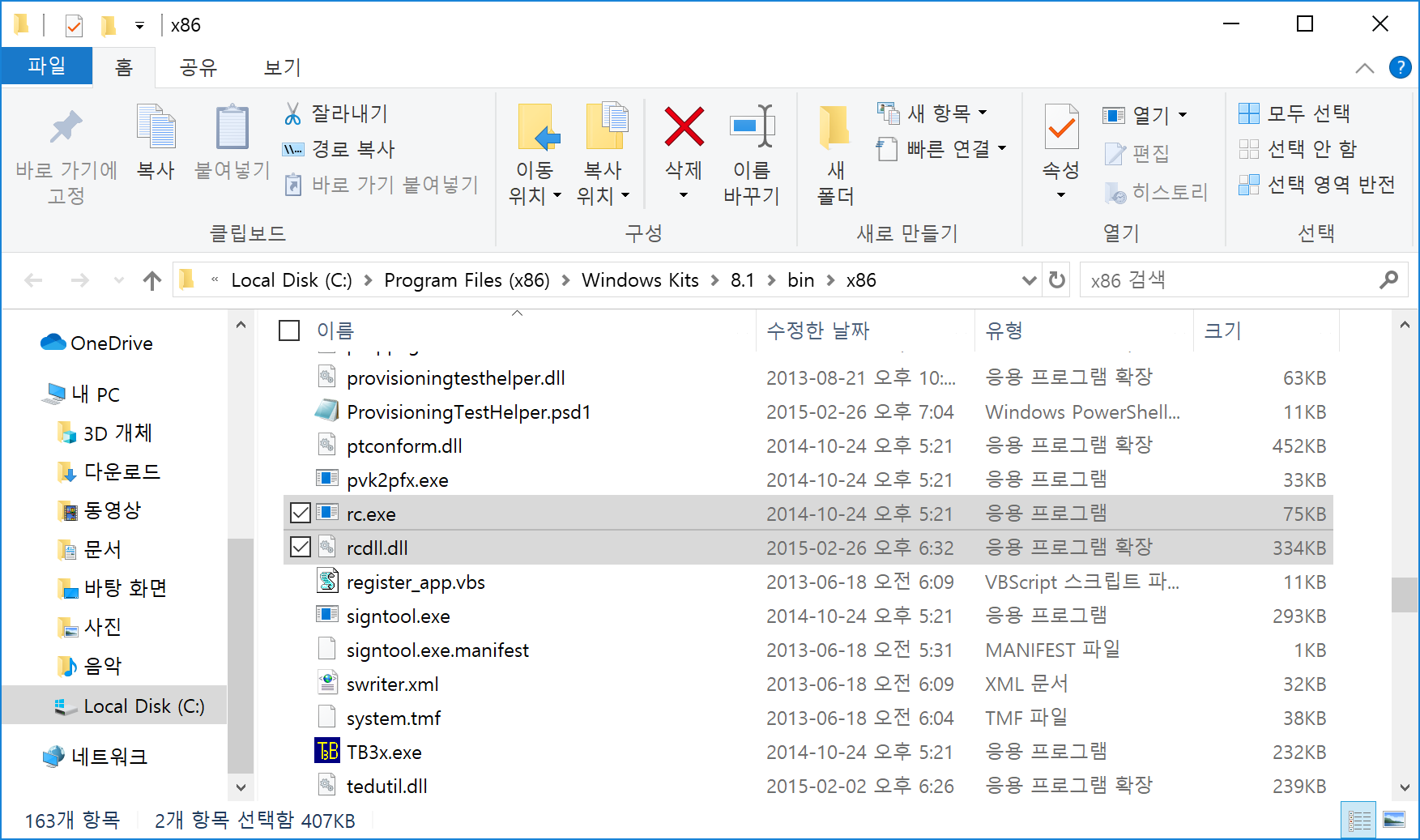Switch to Large icons view in status bar
The image size is (1420, 840).
point(1394,821)
